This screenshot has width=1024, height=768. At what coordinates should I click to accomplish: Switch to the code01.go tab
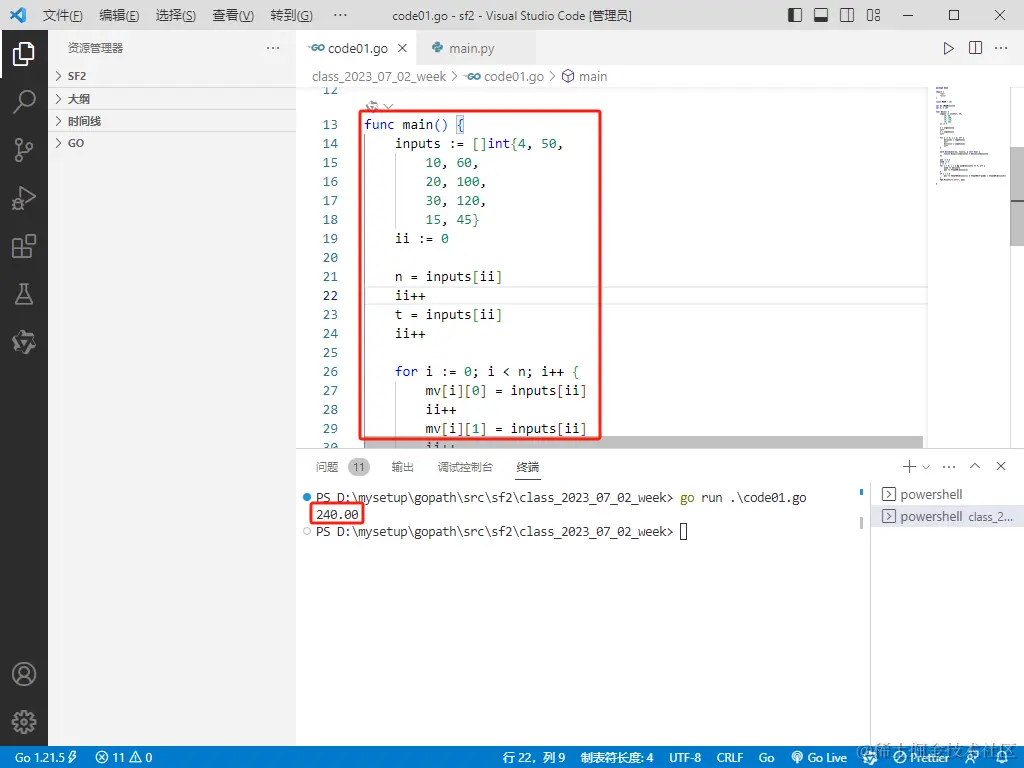point(357,48)
